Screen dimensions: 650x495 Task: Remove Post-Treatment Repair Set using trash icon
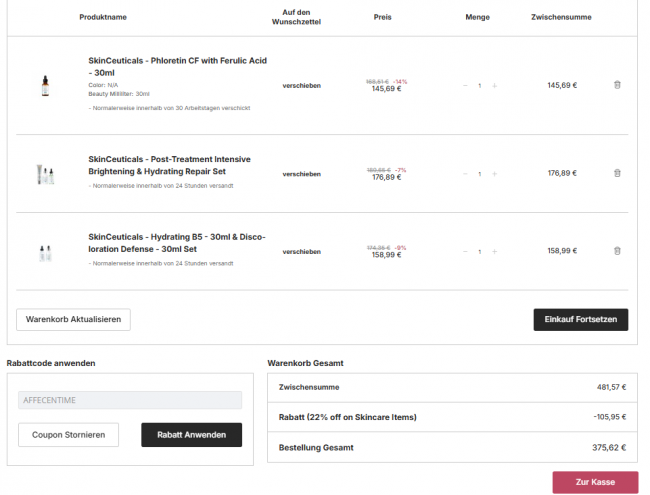pos(617,173)
